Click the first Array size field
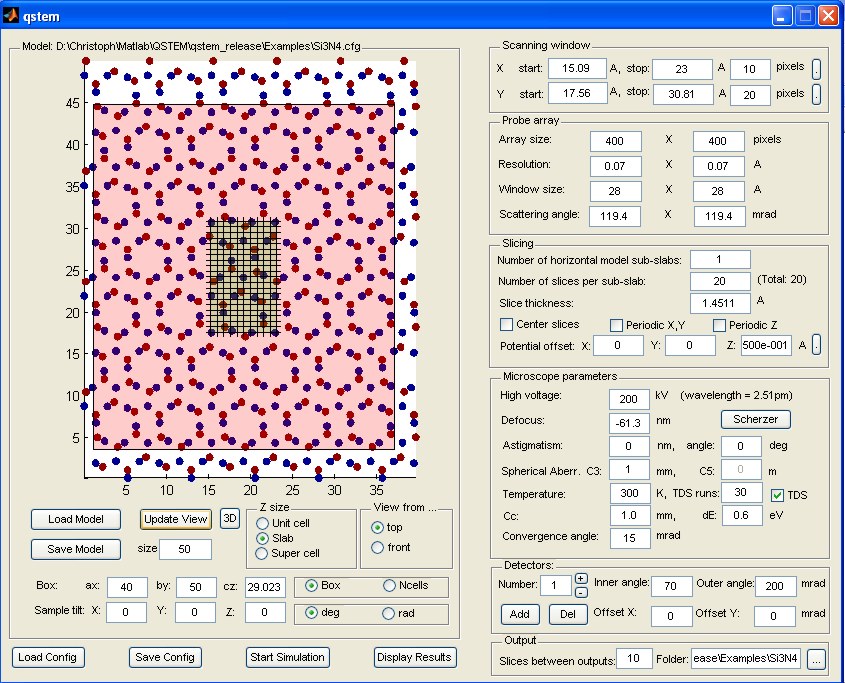The height and width of the screenshot is (683, 845). click(615, 141)
